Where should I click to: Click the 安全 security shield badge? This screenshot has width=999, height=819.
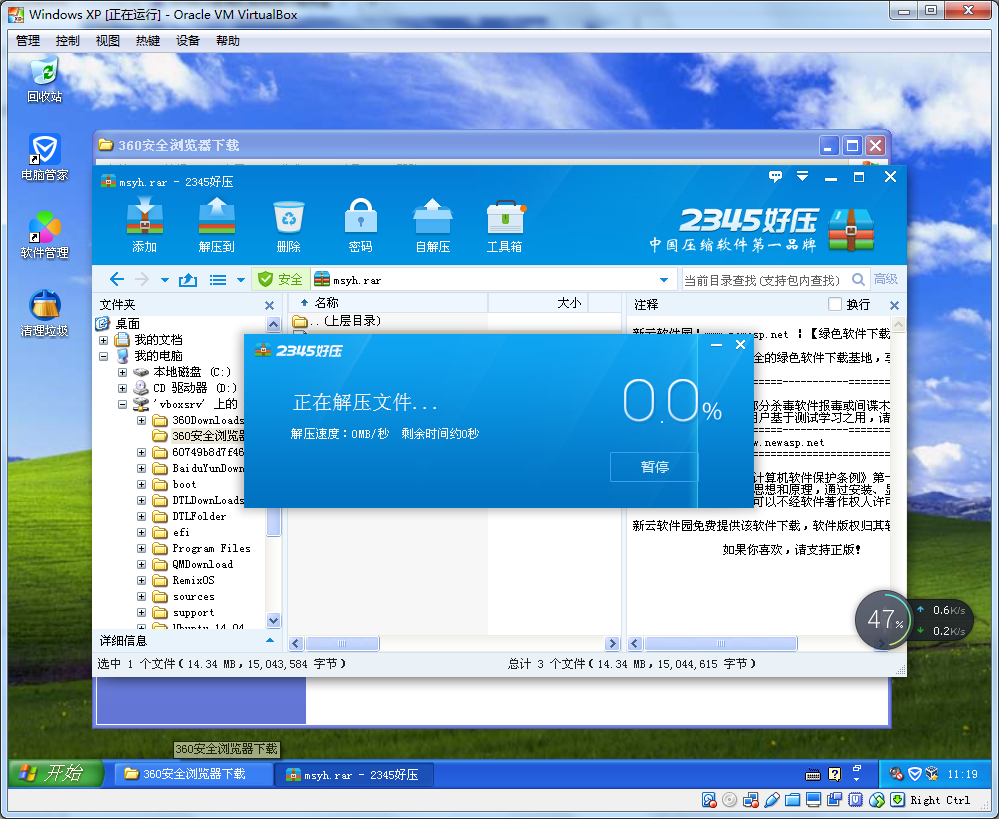[280, 279]
